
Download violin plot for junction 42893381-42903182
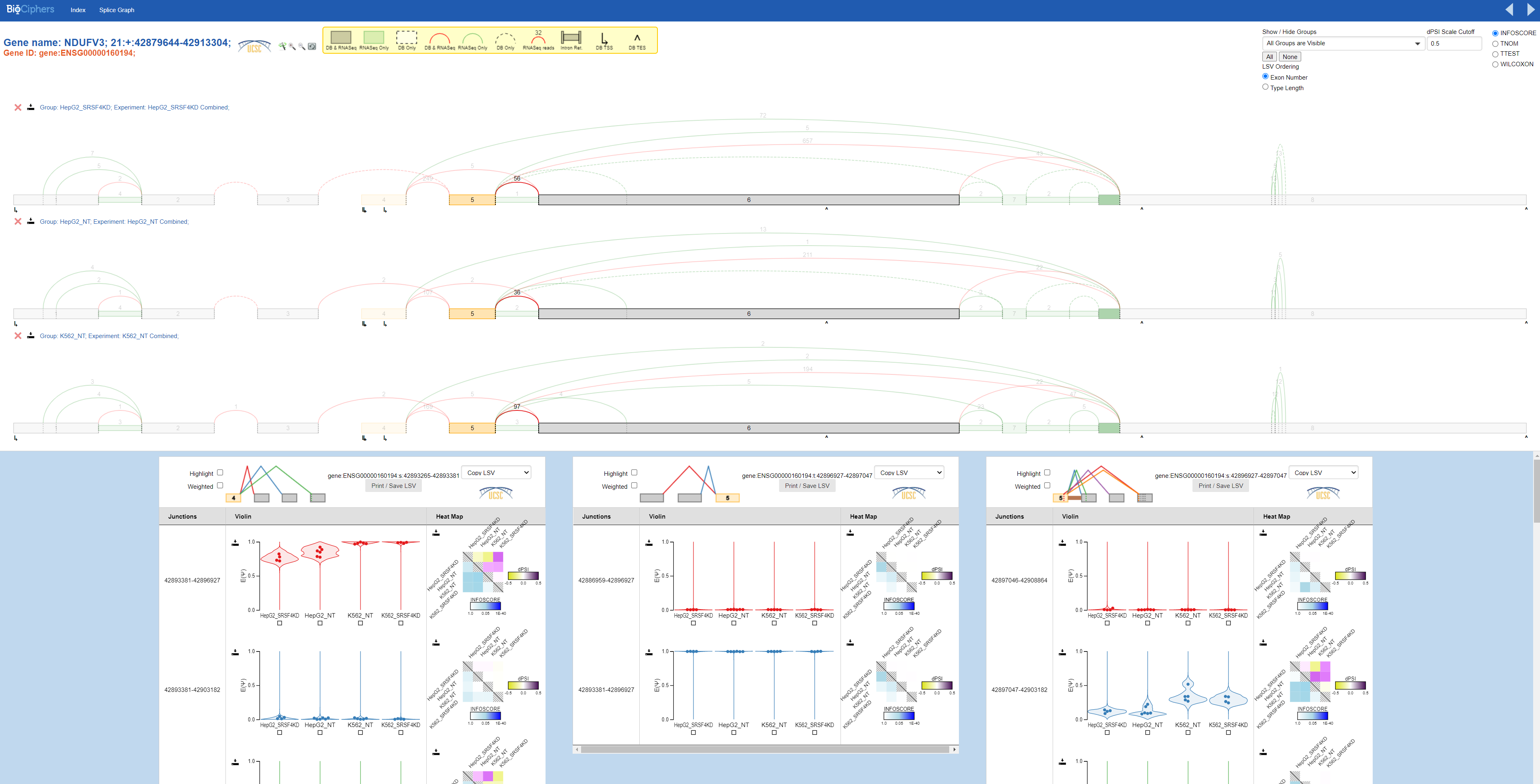pyautogui.click(x=235, y=652)
